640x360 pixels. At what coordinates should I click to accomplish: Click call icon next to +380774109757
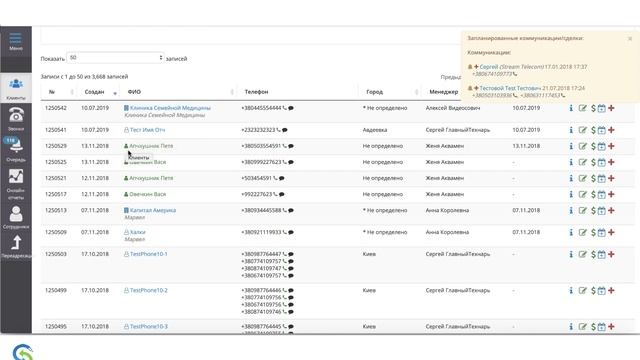point(284,261)
